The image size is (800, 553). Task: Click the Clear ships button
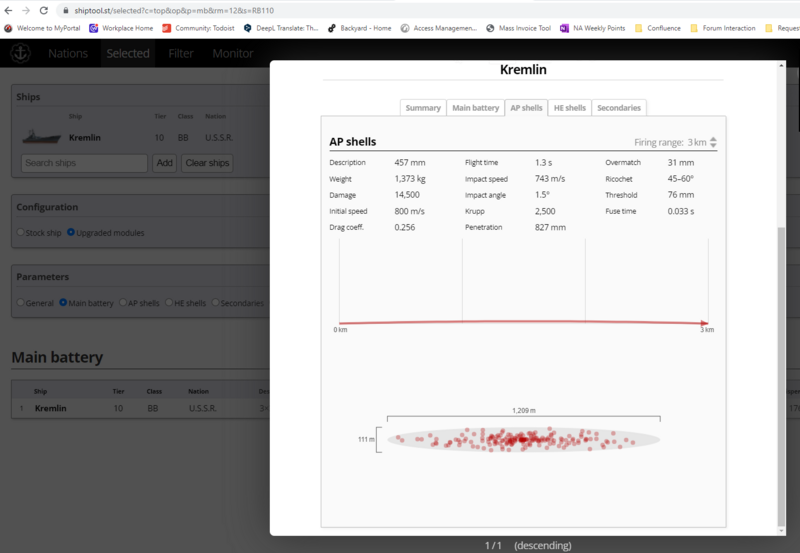click(207, 163)
